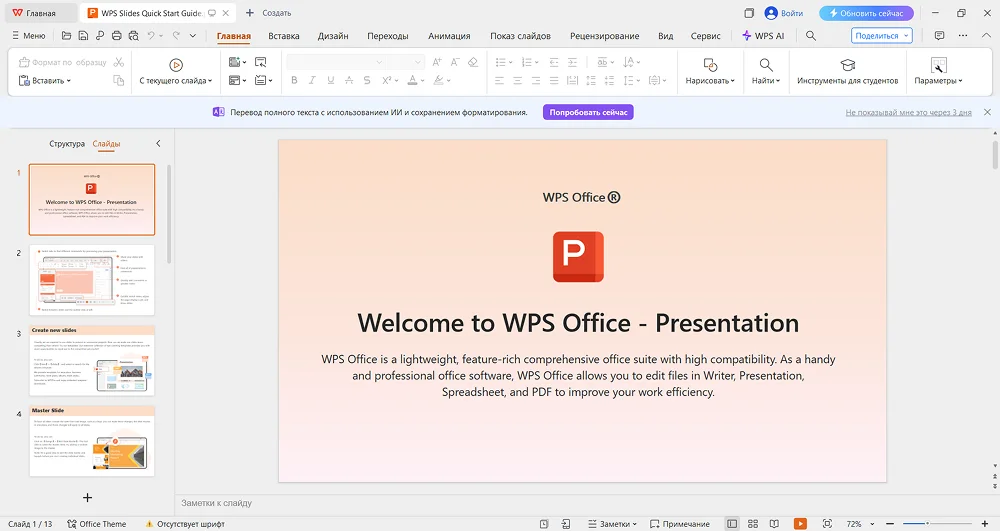Decrease font size with A- icon
This screenshot has height=531, width=1000.
tap(455, 62)
